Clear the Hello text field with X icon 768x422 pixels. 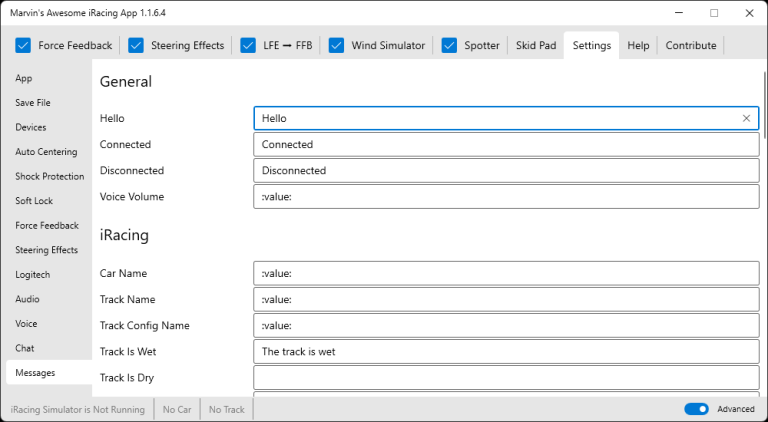coord(746,118)
